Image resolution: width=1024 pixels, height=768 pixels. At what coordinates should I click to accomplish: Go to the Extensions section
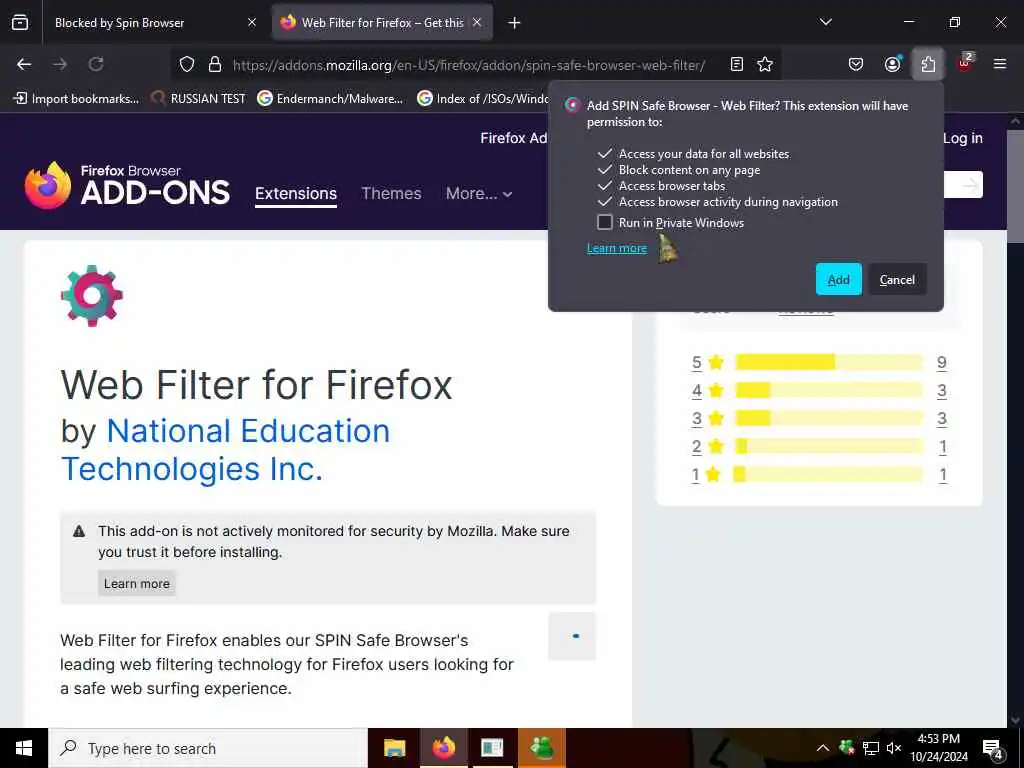coord(296,193)
